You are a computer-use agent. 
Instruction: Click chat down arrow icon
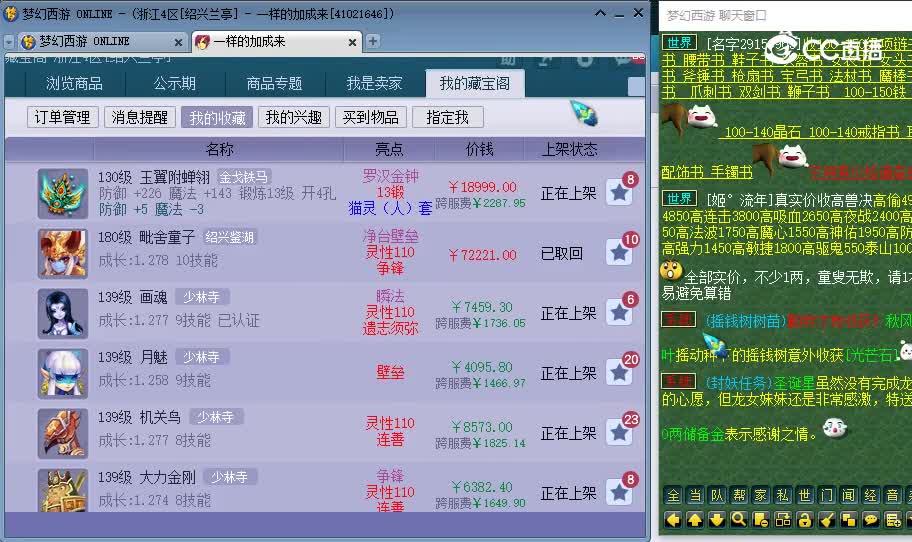(717, 520)
